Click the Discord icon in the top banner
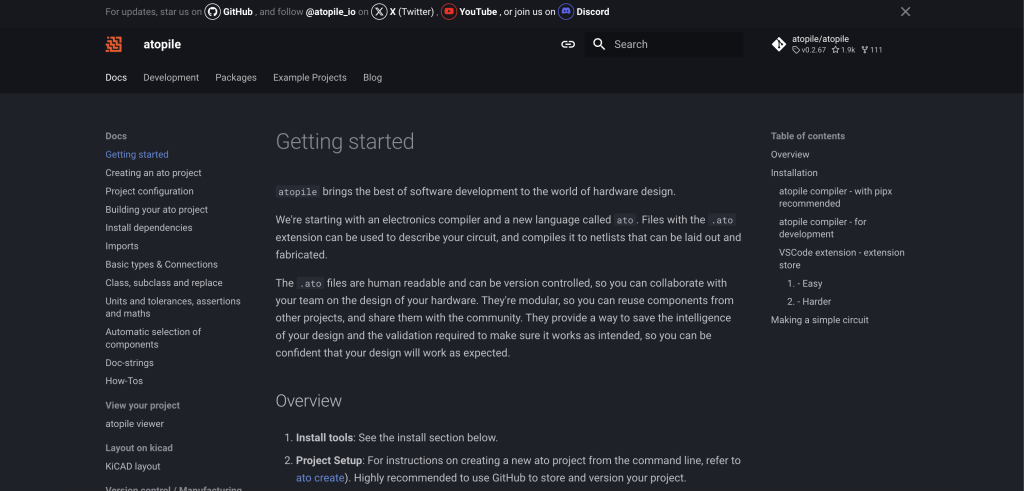This screenshot has height=491, width=1024. tap(566, 12)
